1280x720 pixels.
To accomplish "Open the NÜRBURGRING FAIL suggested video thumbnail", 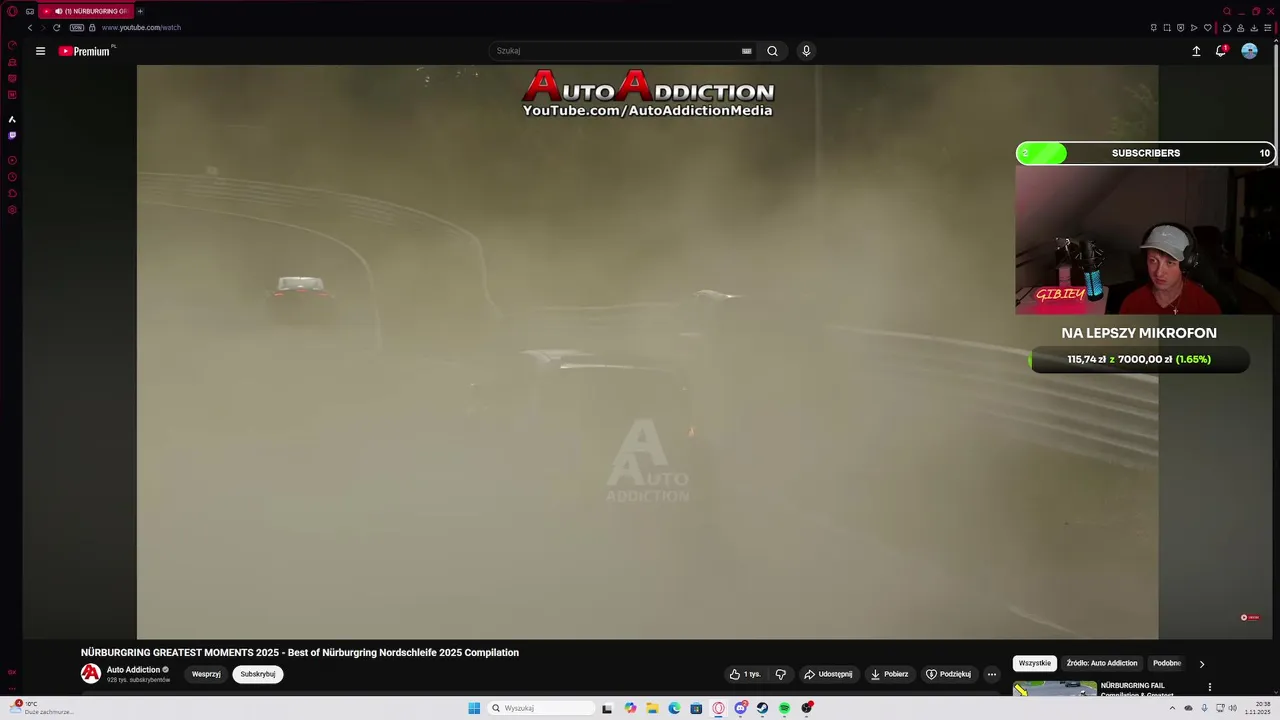I will point(1055,688).
